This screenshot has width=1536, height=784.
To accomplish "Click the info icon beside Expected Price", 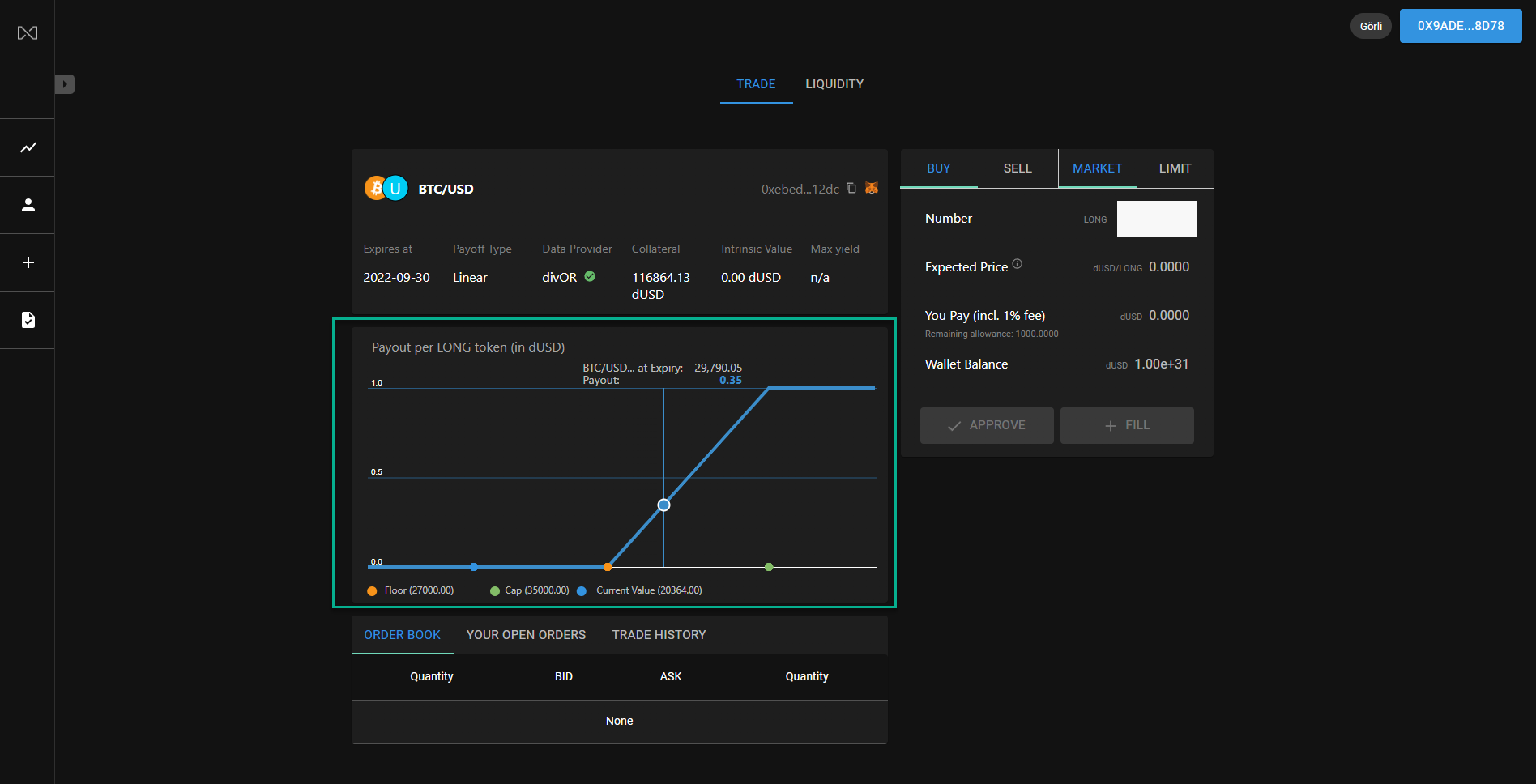I will coord(1018,264).
